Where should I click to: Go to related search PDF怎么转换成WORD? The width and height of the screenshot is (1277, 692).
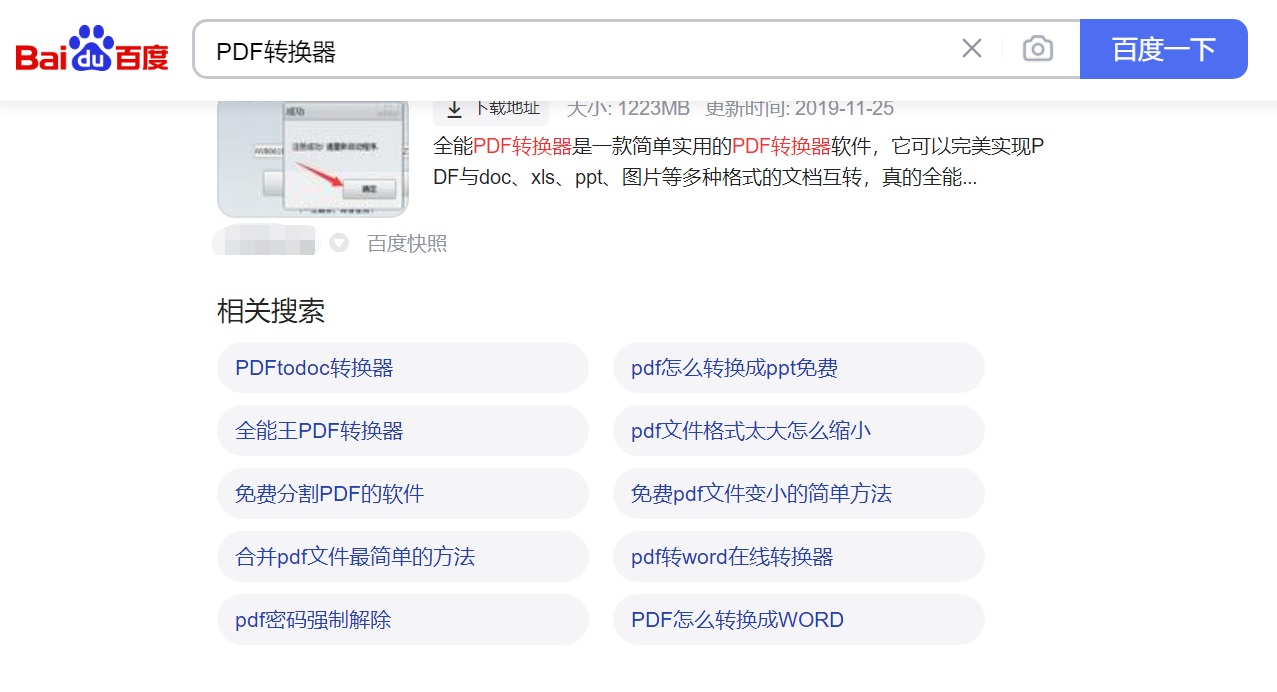pyautogui.click(x=798, y=620)
